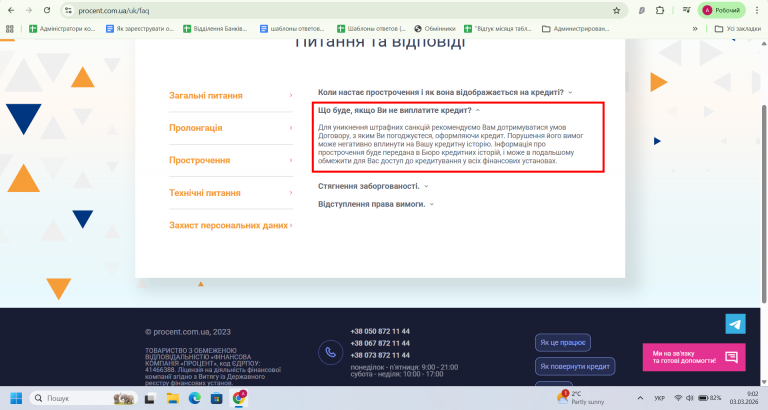
Task: Expand the Коли настає прострочення question
Action: click(x=445, y=92)
